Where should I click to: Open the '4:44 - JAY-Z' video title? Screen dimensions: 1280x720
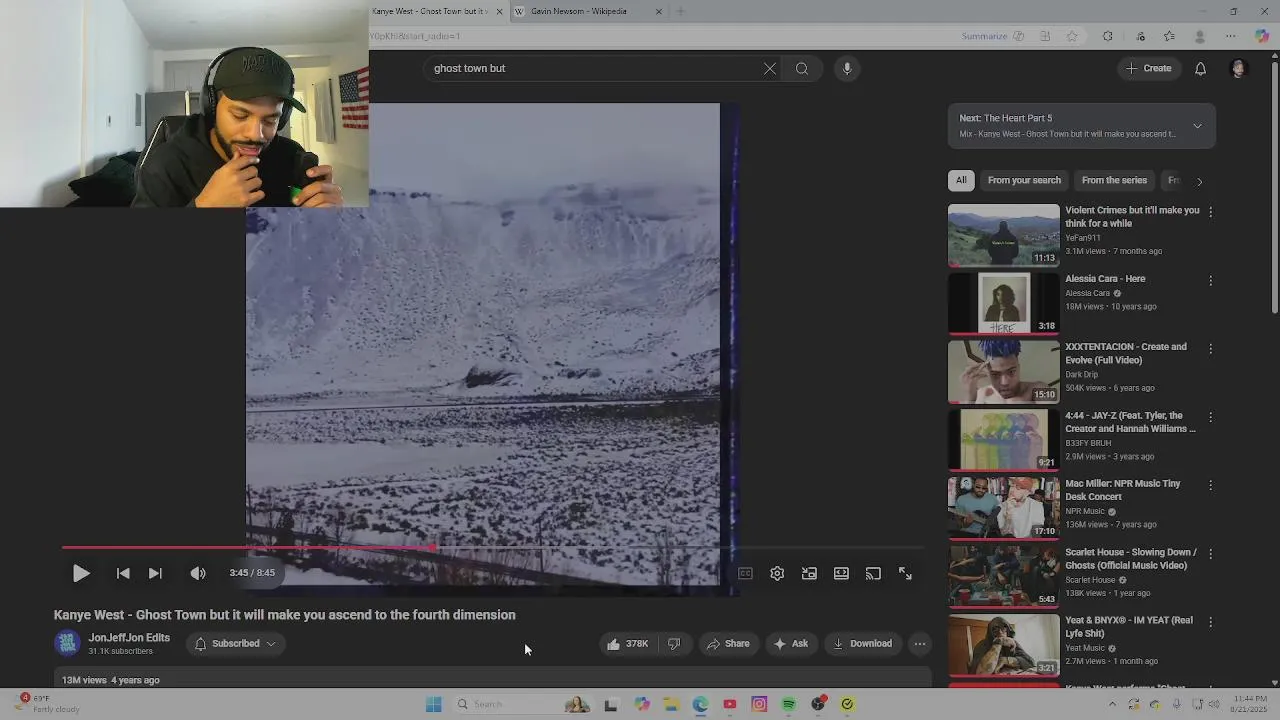pos(1130,422)
